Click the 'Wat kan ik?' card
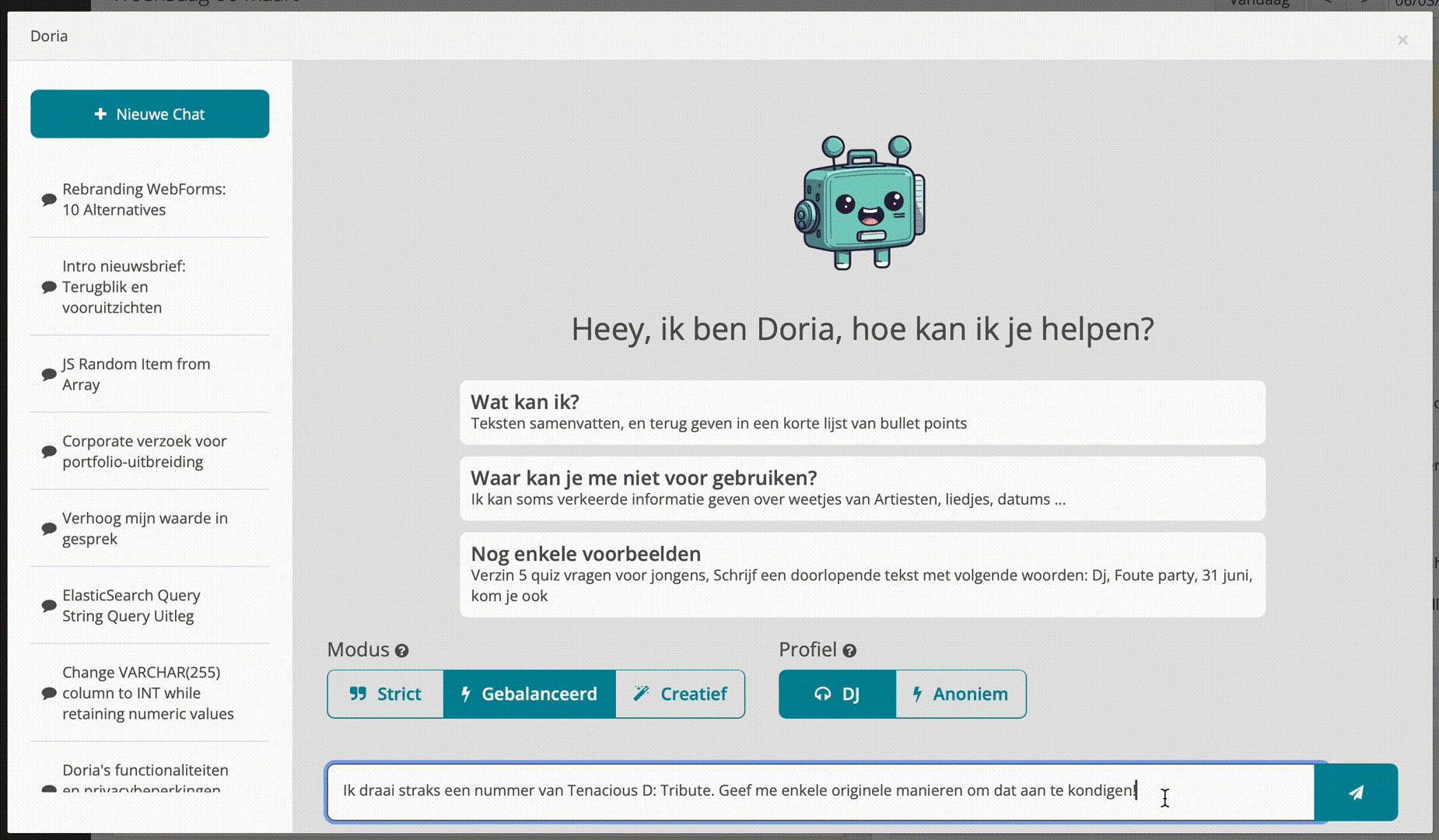The height and width of the screenshot is (840, 1439). [x=863, y=412]
